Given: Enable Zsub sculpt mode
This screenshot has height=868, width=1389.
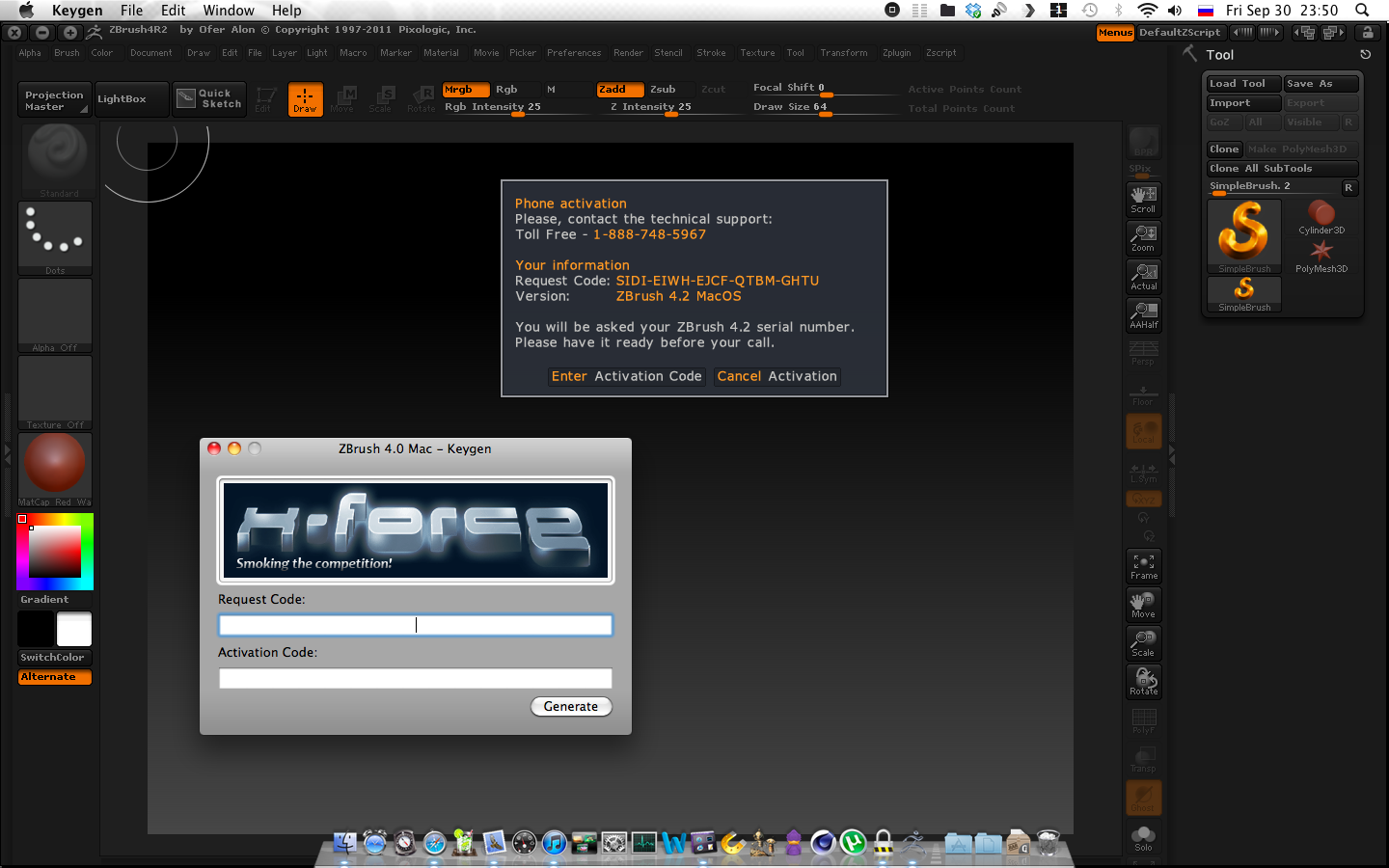Looking at the screenshot, I should pyautogui.click(x=663, y=90).
